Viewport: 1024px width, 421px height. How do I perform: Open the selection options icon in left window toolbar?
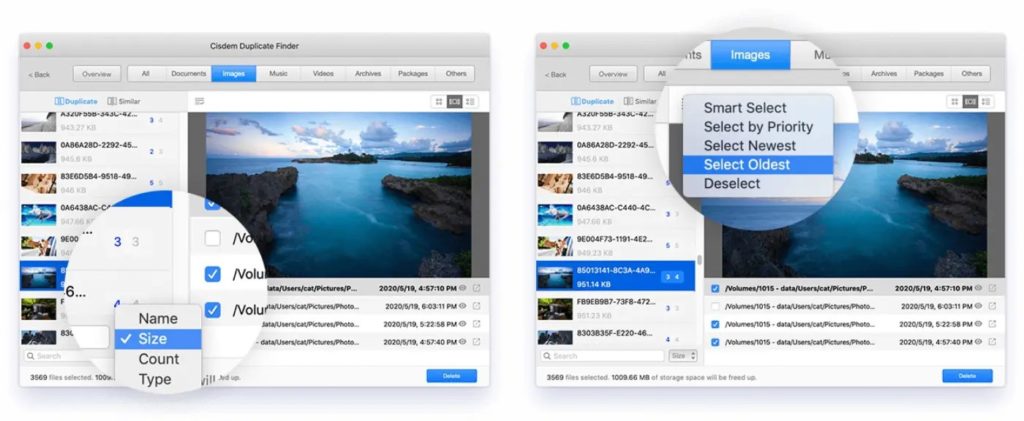pyautogui.click(x=200, y=102)
